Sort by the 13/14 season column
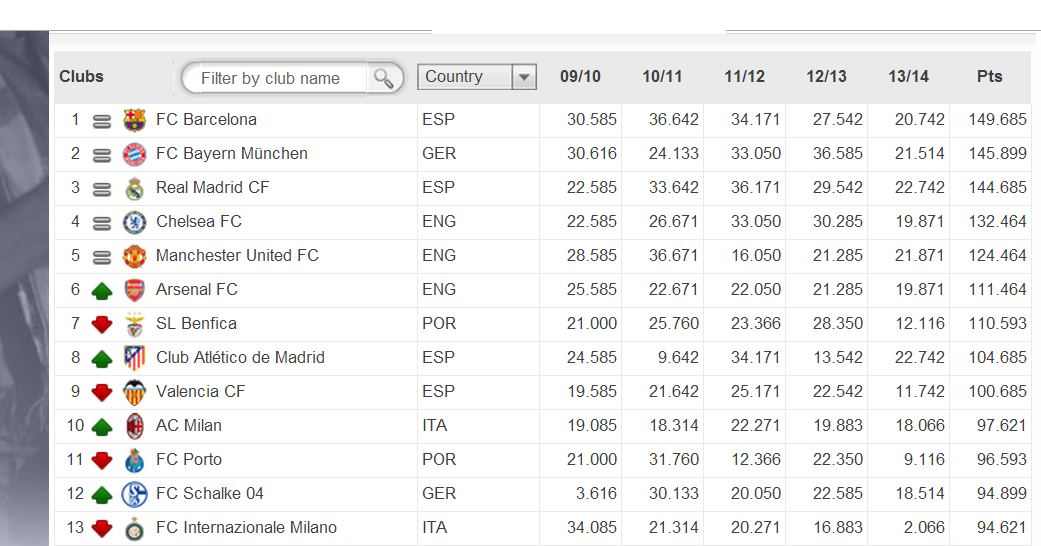The height and width of the screenshot is (546, 1041). click(908, 76)
